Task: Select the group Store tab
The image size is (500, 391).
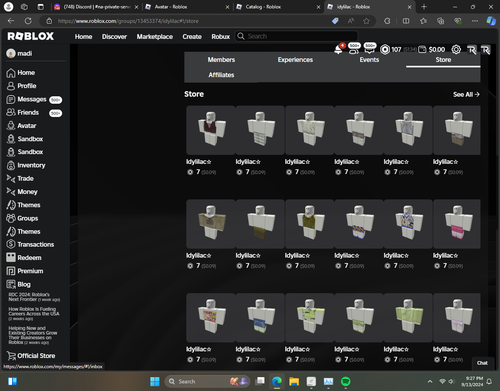Action: coord(443,60)
